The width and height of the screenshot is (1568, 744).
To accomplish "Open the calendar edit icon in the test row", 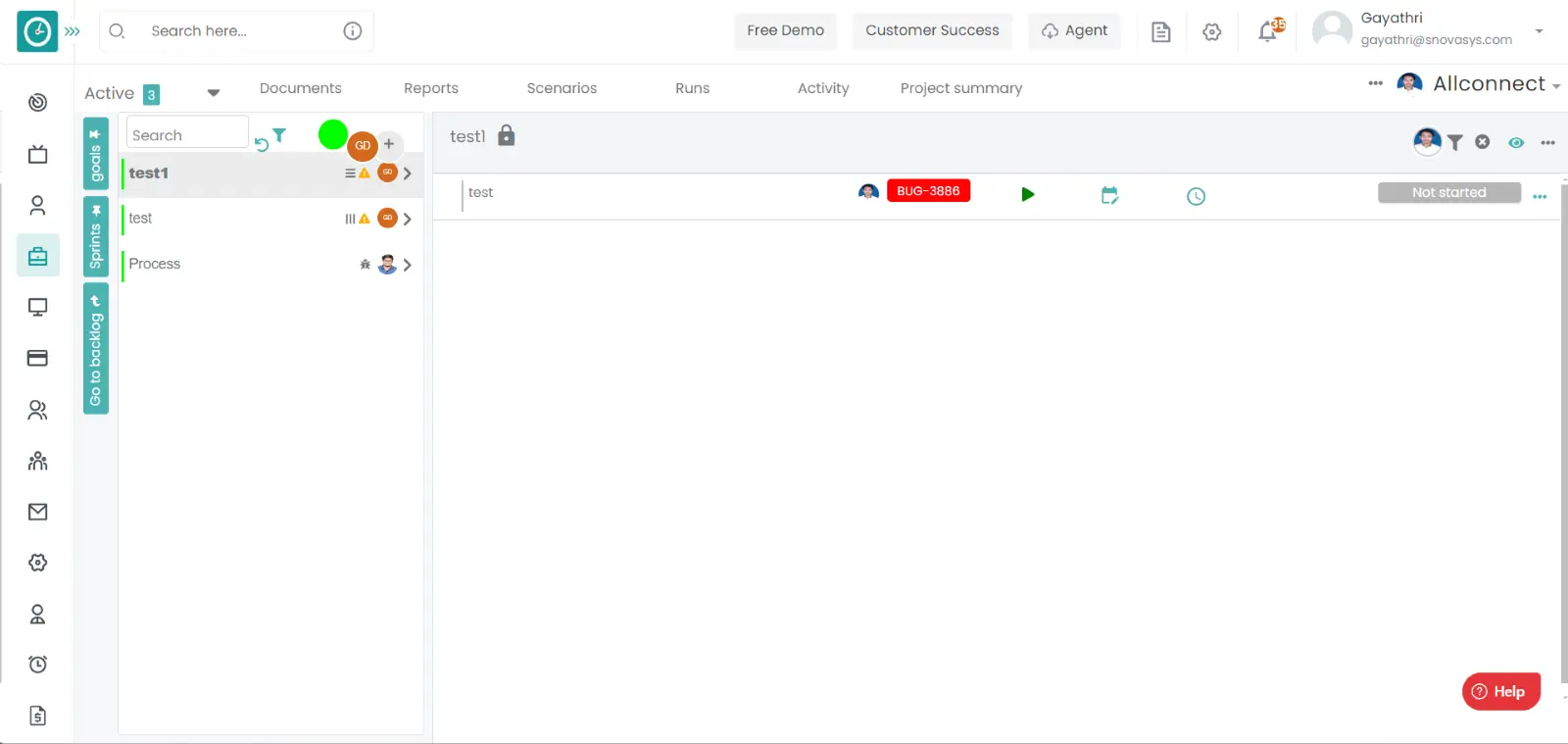I will tap(1109, 195).
